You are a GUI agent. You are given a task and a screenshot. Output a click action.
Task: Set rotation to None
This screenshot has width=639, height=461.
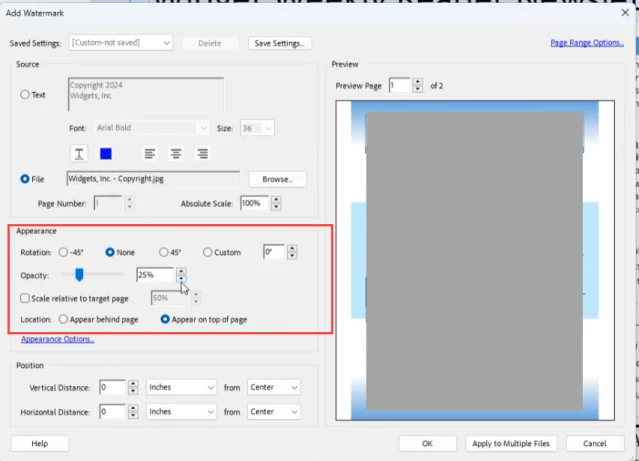pos(110,252)
